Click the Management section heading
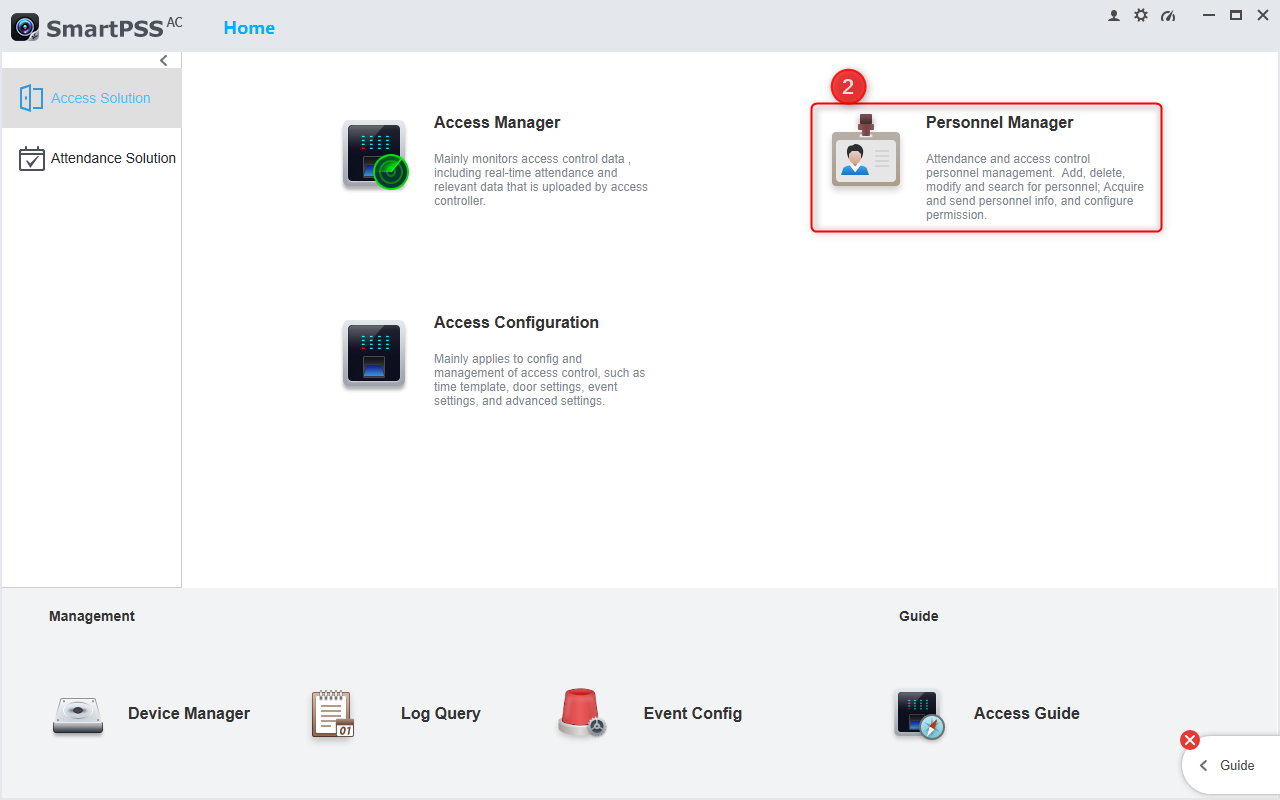The width and height of the screenshot is (1280, 800). pos(92,616)
